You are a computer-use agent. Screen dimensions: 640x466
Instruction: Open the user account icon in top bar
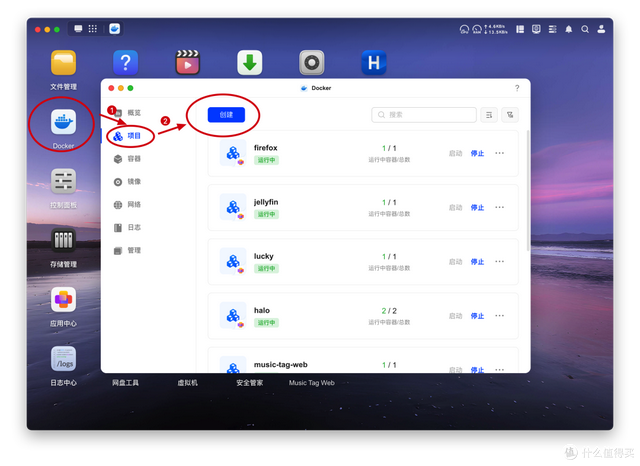pos(601,29)
